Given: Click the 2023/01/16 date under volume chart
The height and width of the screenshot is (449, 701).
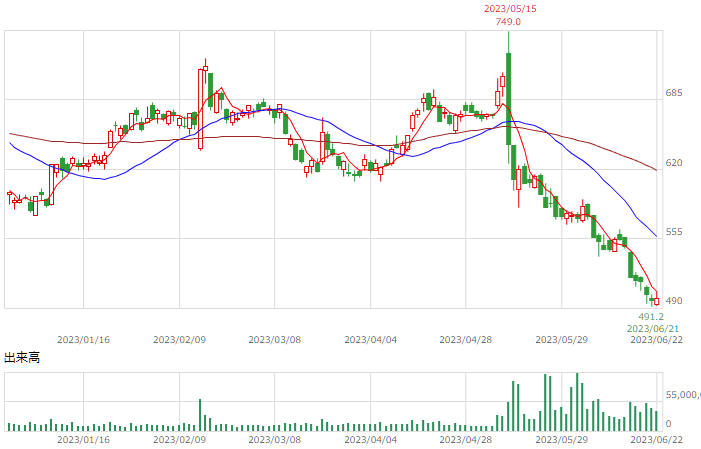Looking at the screenshot, I should pyautogui.click(x=83, y=440).
